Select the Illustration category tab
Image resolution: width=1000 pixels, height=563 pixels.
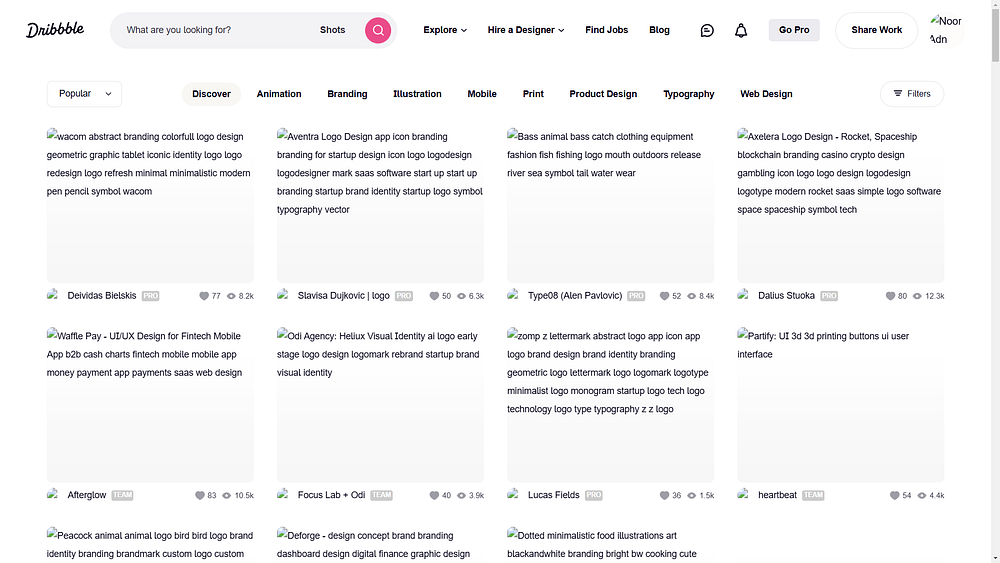point(417,94)
